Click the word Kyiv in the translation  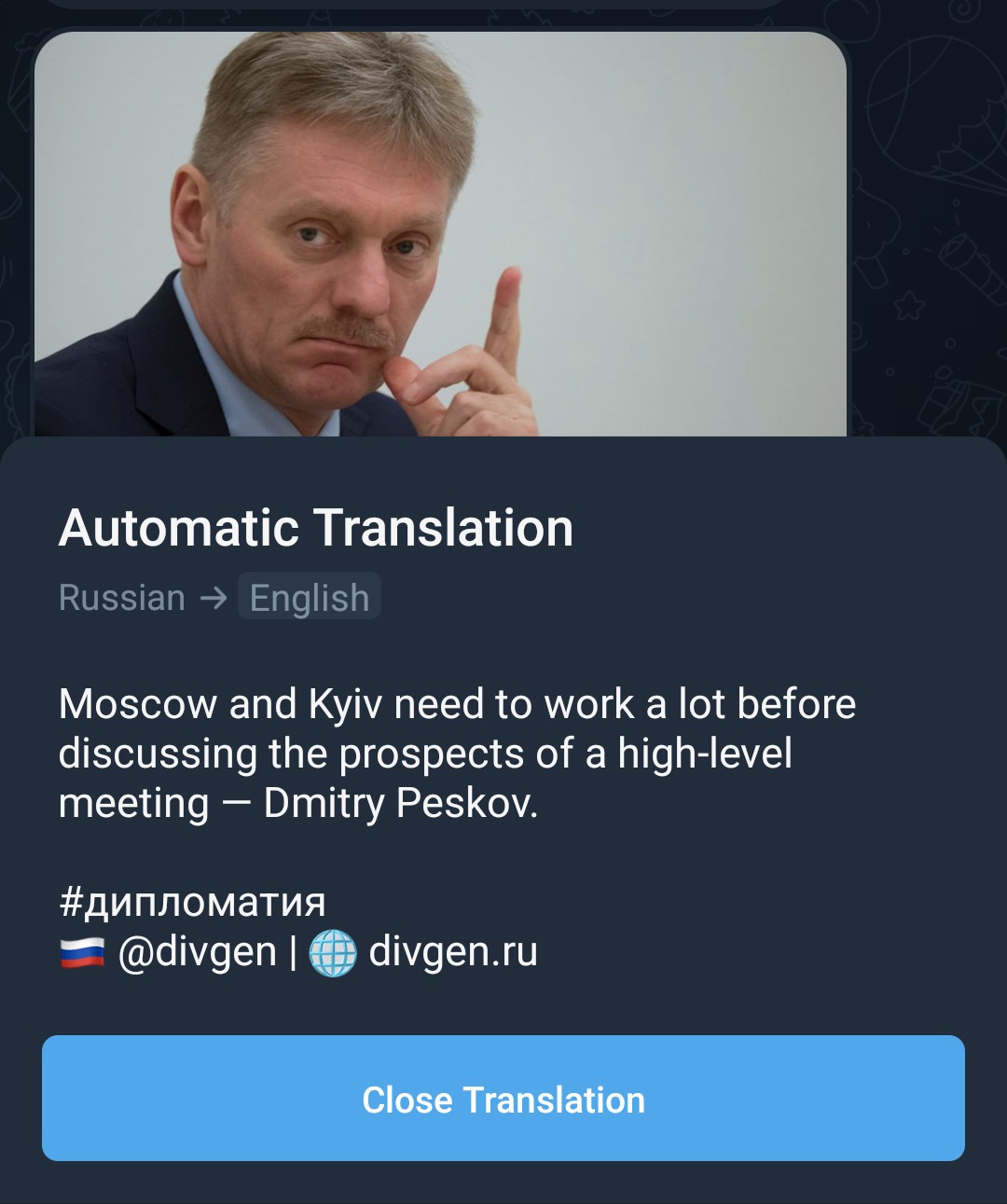pos(345,704)
